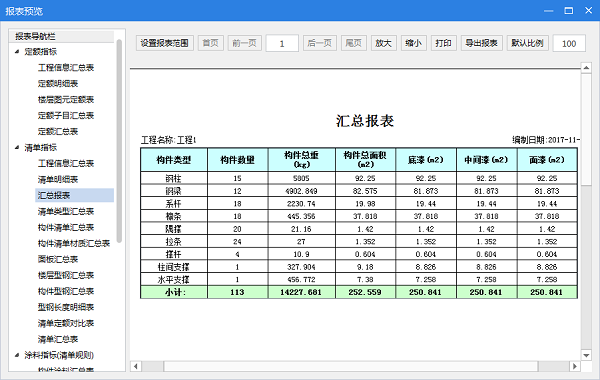Open 清单明细表 report
This screenshot has width=600, height=380.
click(x=58, y=179)
